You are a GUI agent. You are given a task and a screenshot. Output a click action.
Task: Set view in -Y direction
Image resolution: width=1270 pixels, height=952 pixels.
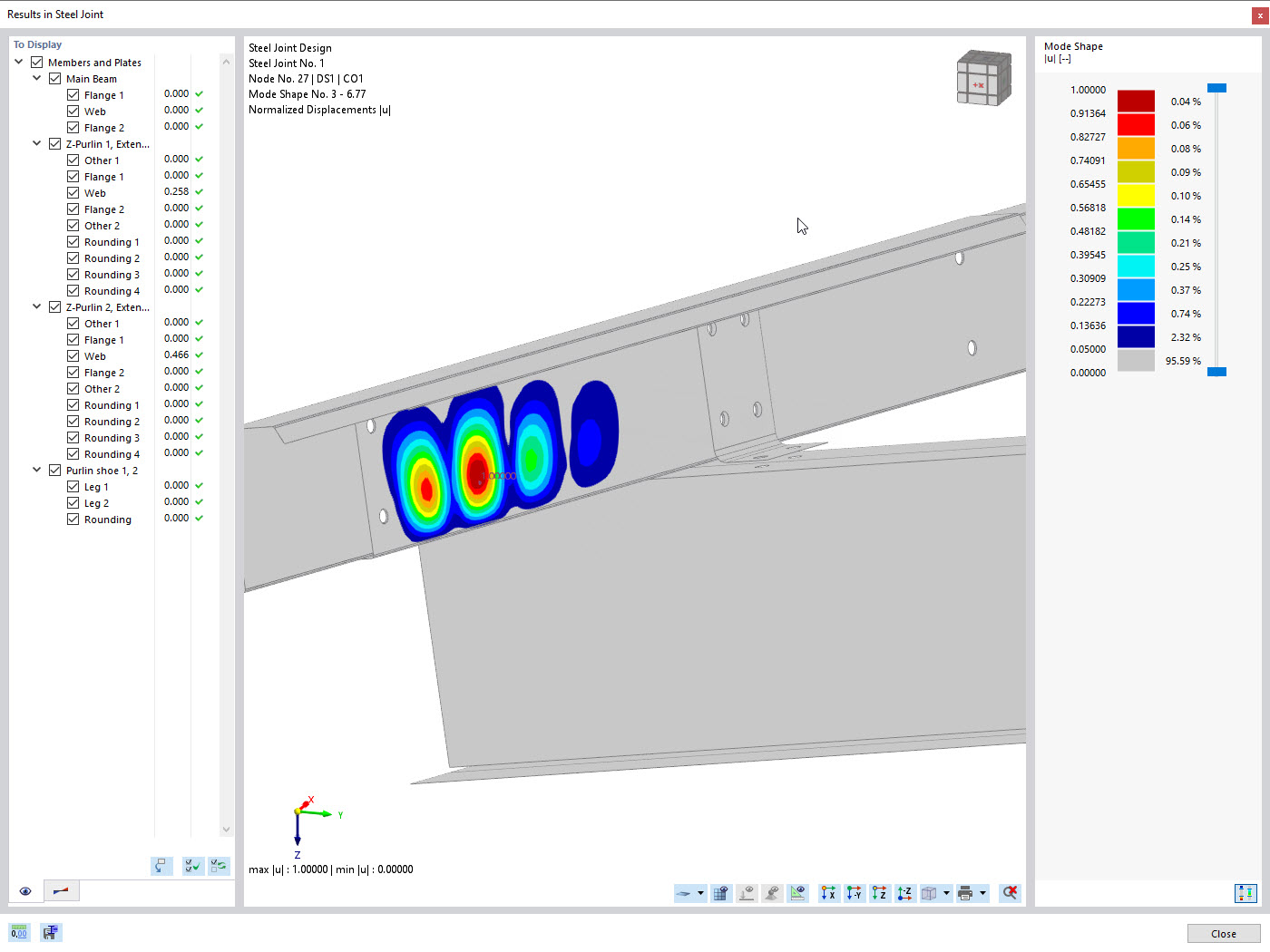click(854, 894)
